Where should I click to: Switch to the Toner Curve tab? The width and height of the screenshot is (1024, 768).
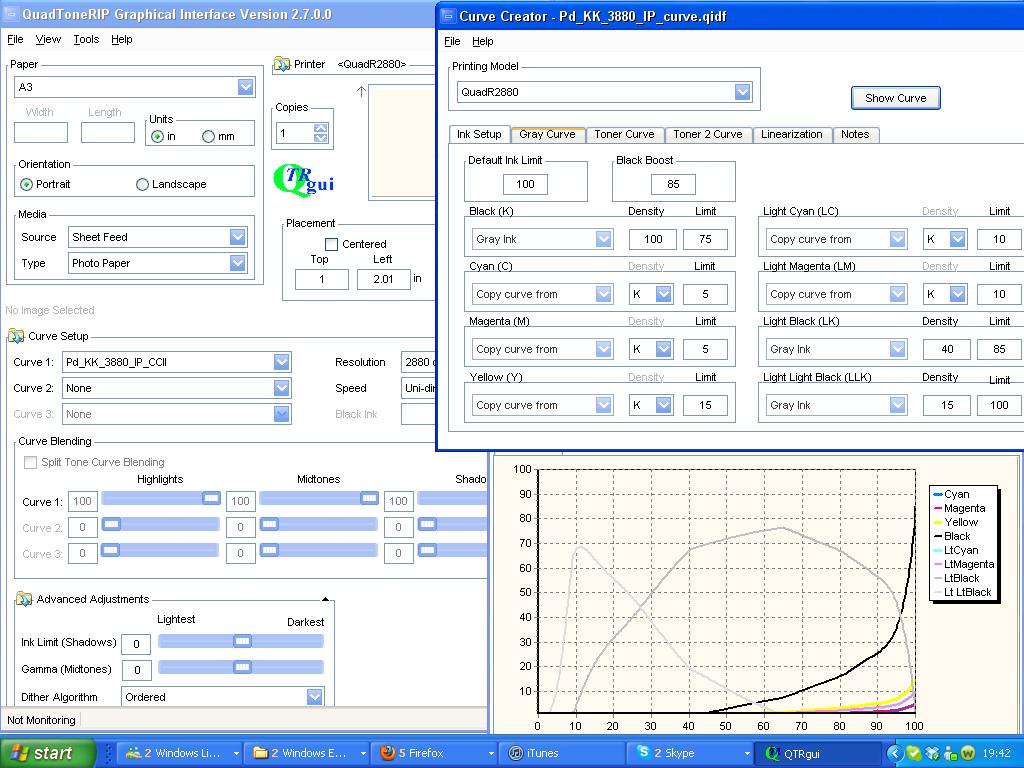point(624,135)
